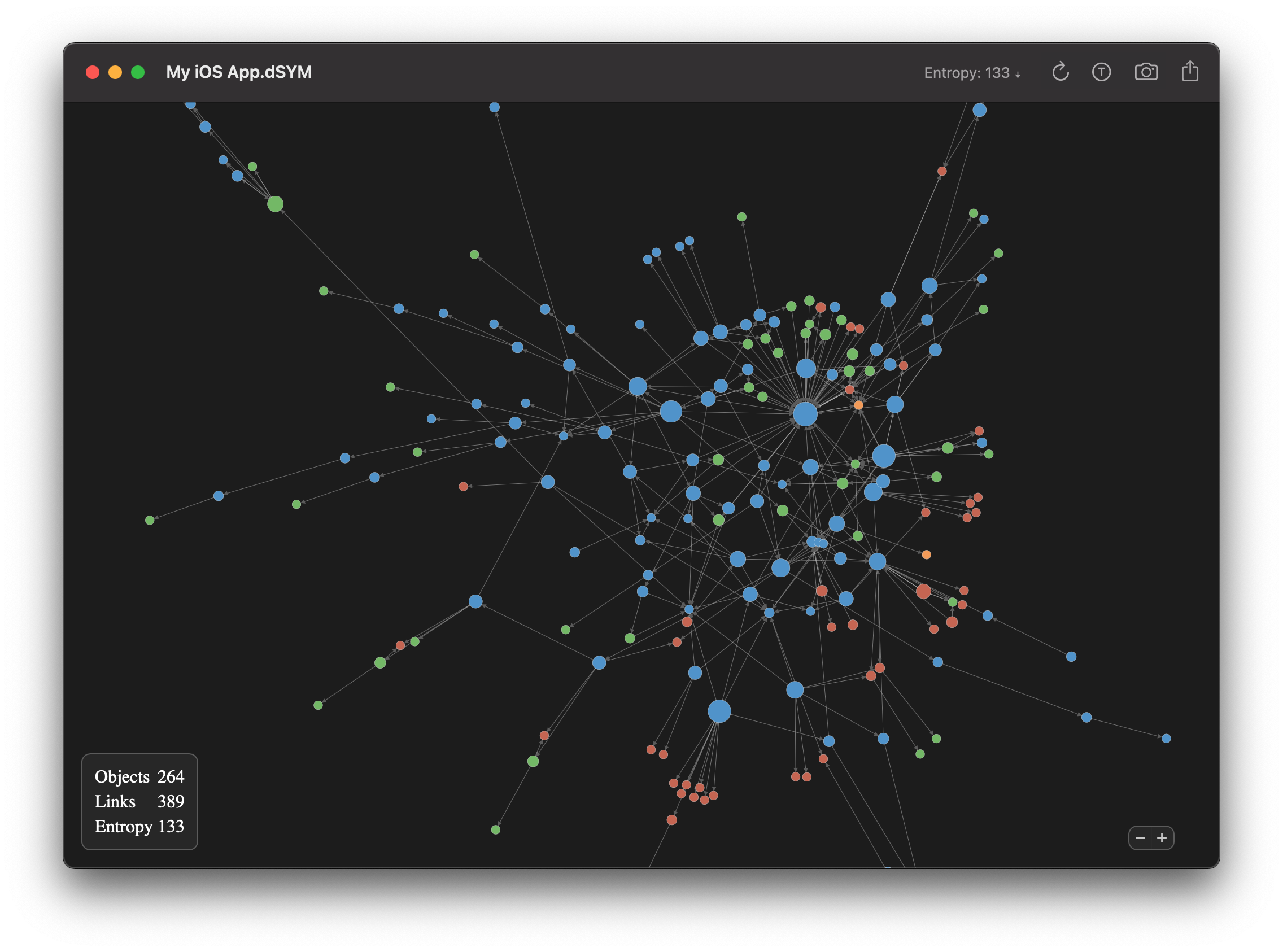Enter full screen with the green button
The image size is (1283, 952).
tap(138, 72)
